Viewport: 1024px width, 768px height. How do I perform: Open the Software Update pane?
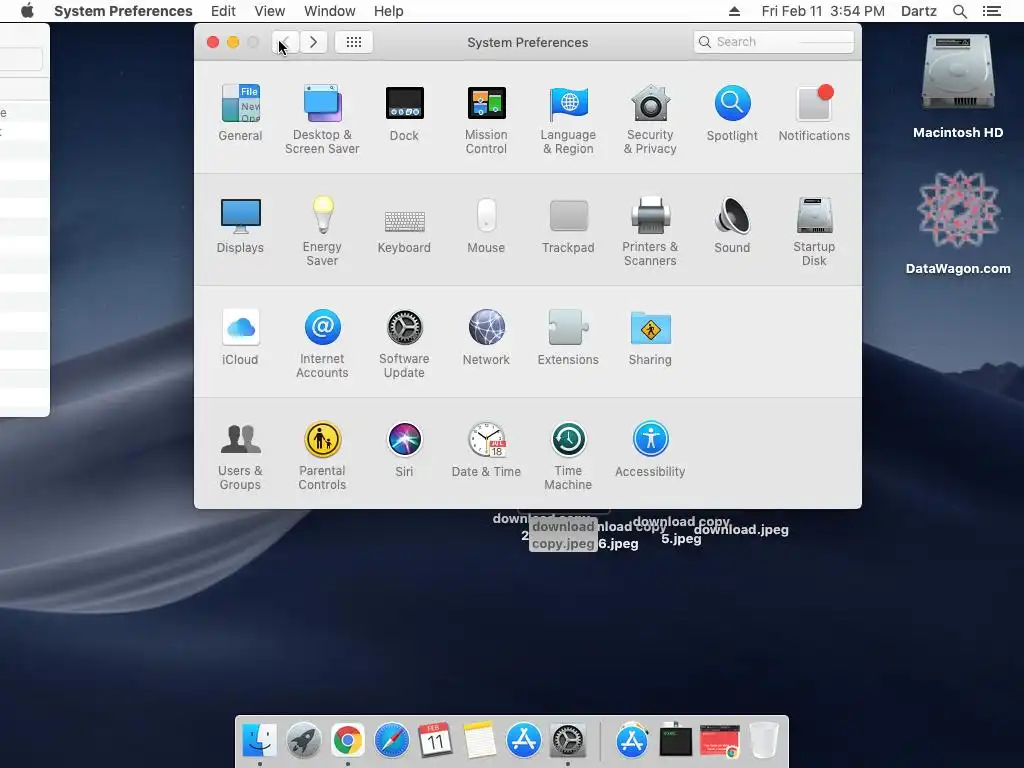pos(404,344)
